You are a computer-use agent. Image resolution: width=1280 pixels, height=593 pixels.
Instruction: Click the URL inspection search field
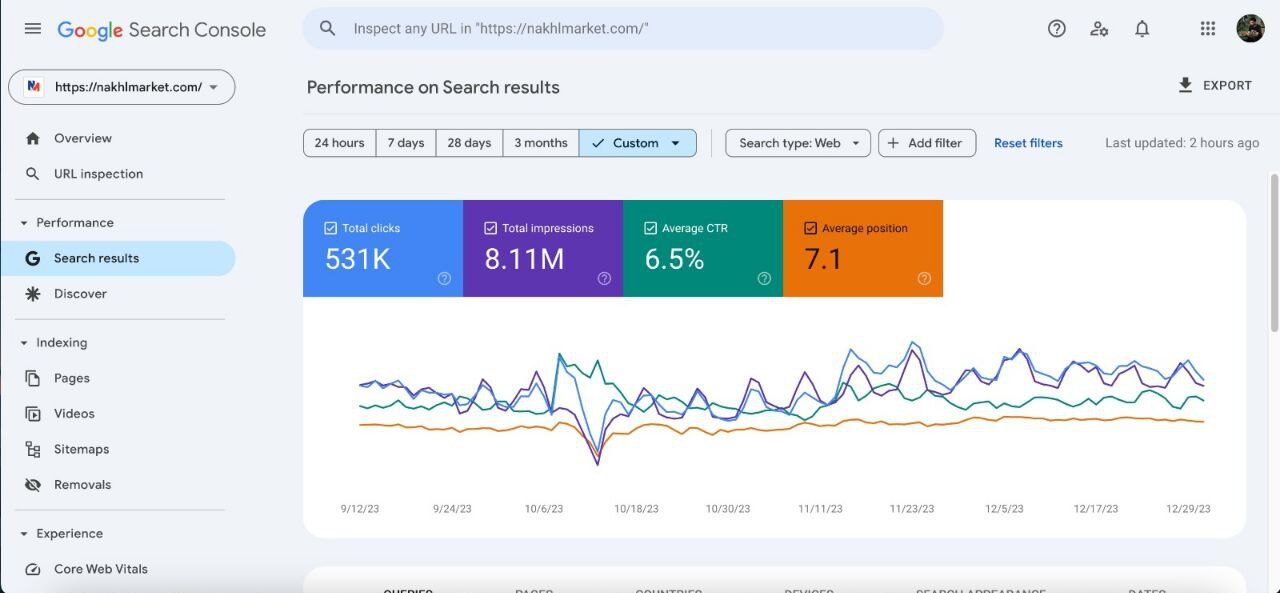640,29
